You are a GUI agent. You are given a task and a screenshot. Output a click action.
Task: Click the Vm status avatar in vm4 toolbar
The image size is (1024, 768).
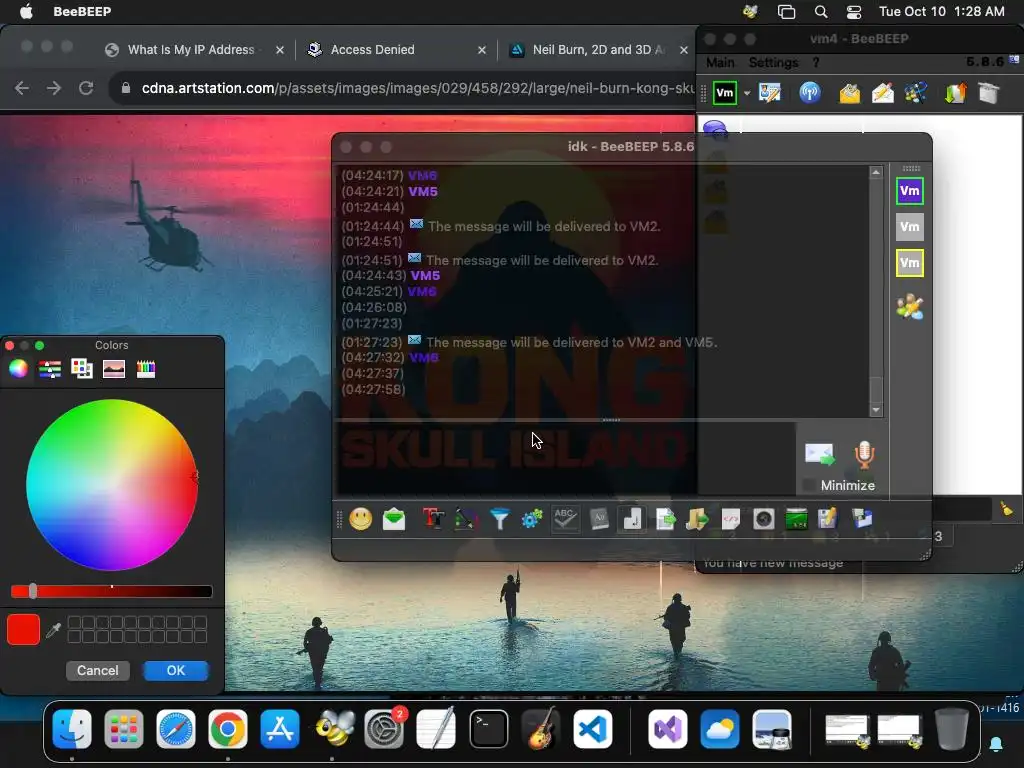pyautogui.click(x=725, y=93)
